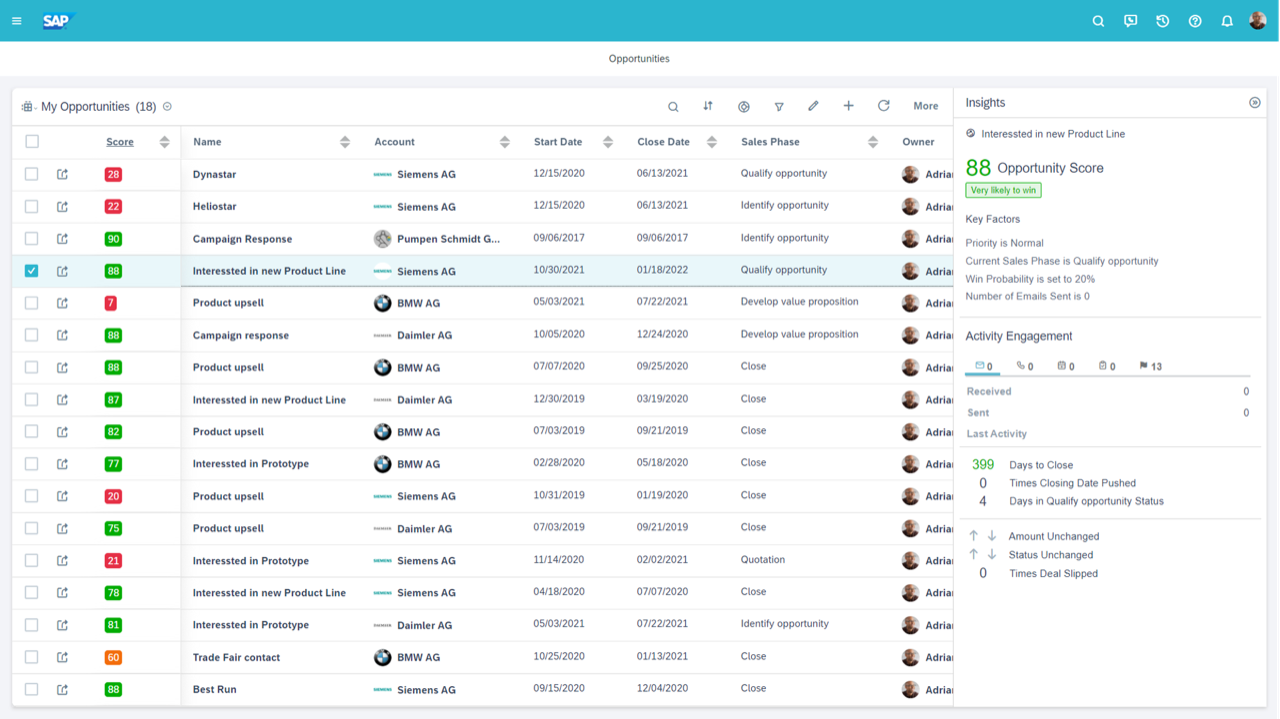Switch to the flag activity tab showing 13

(x=1150, y=366)
